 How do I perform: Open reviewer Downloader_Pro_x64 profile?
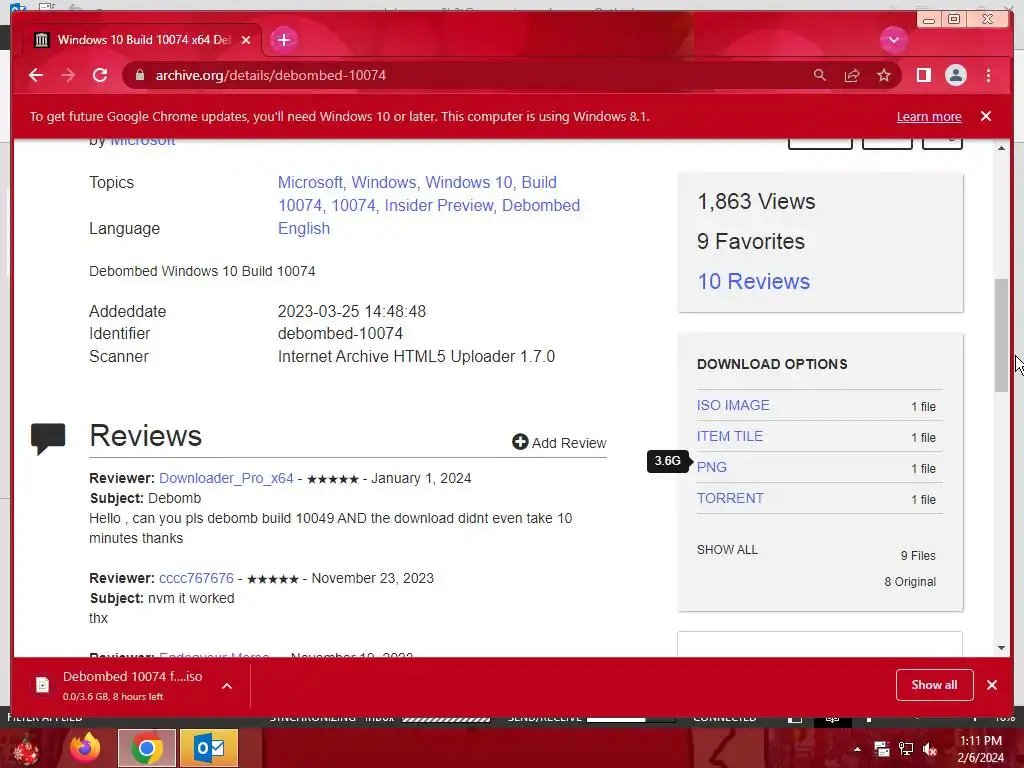pos(226,478)
